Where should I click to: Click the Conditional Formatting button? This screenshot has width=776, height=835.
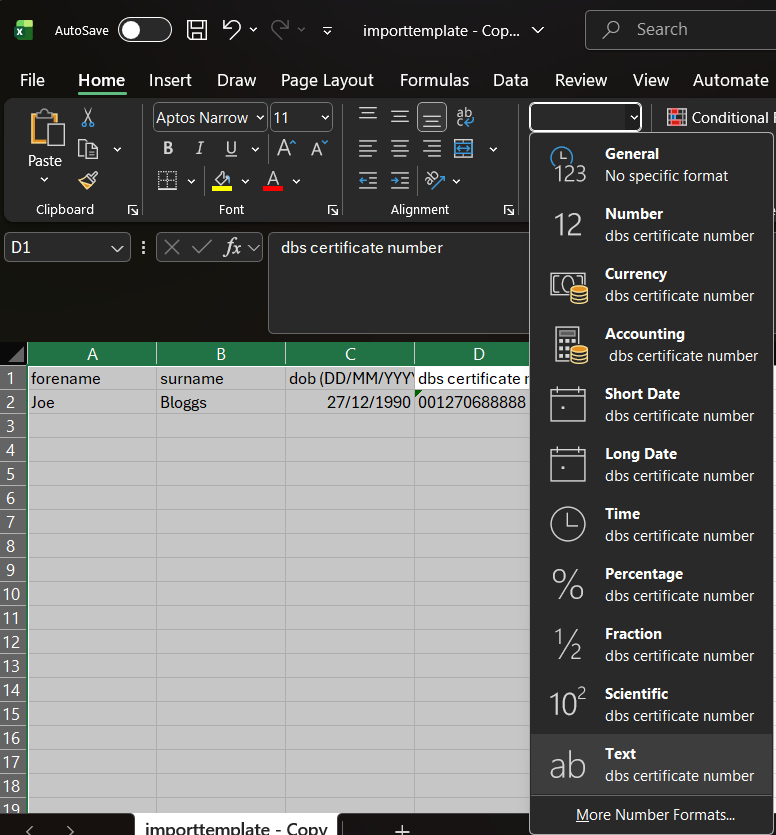coord(720,118)
